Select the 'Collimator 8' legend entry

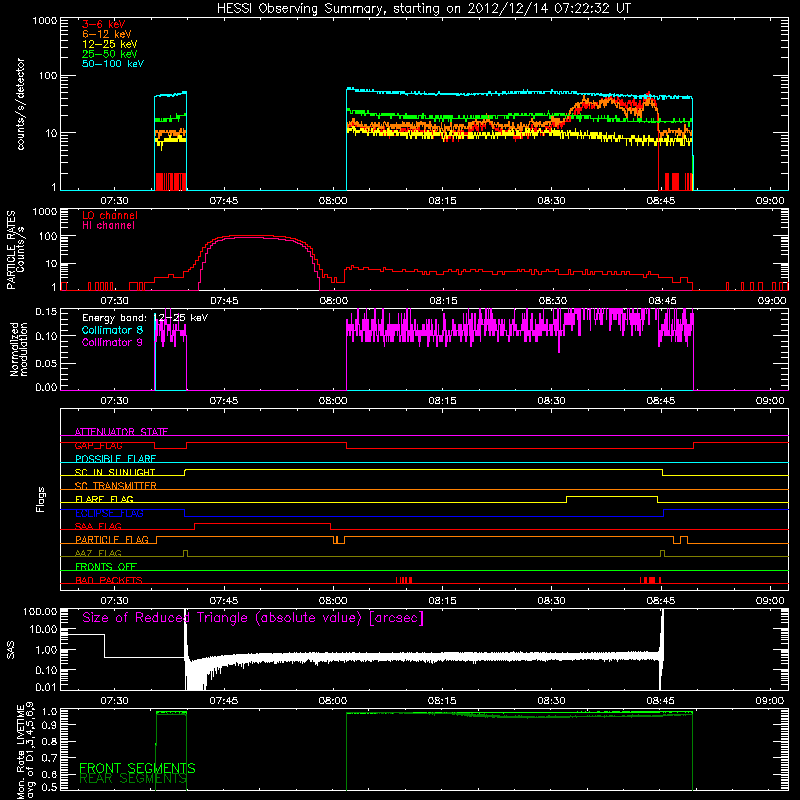click(113, 330)
